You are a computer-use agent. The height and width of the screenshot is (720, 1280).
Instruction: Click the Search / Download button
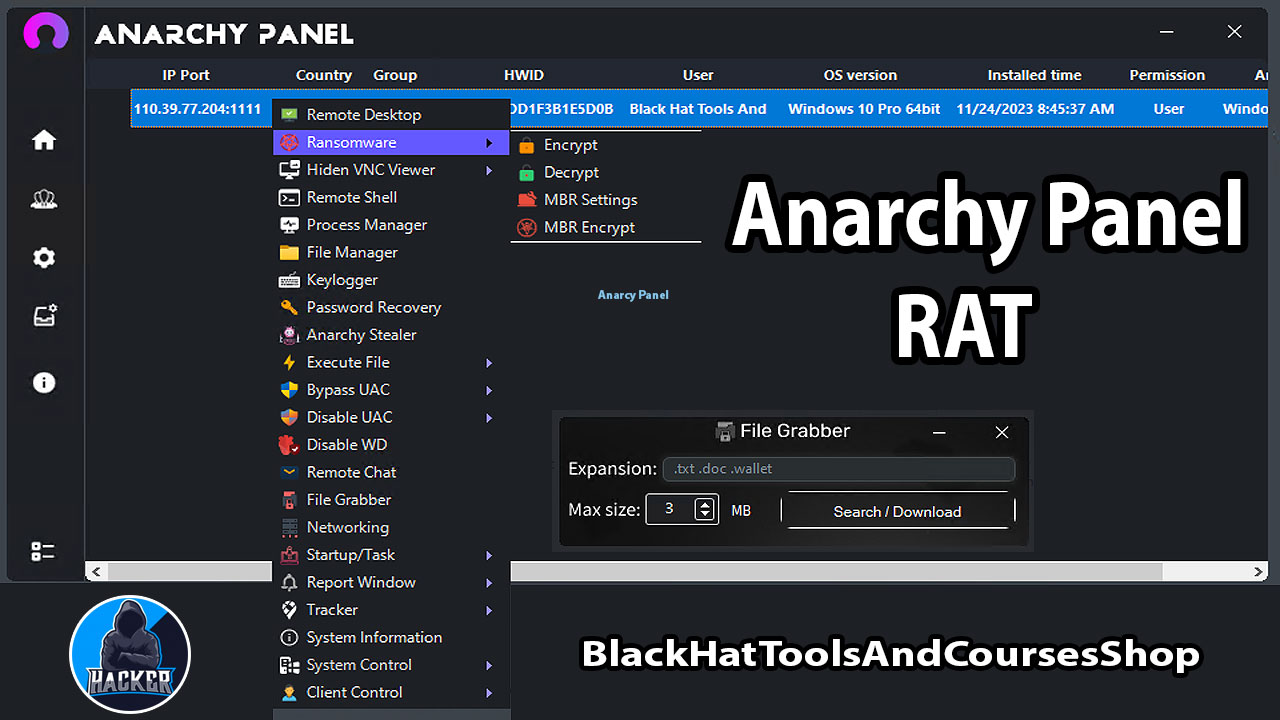pyautogui.click(x=899, y=511)
